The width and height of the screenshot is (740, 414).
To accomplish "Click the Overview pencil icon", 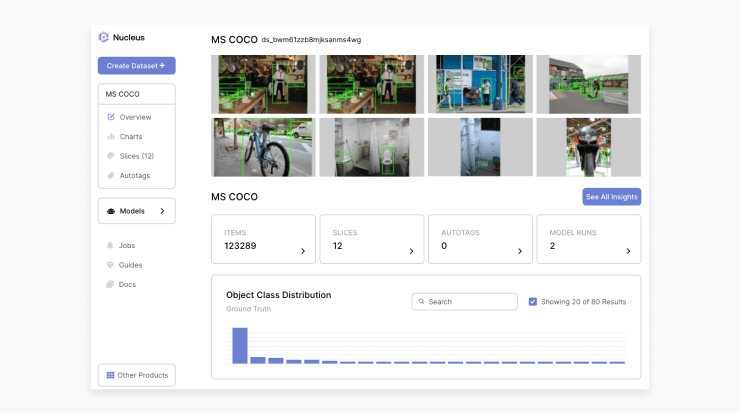I will click(x=111, y=117).
